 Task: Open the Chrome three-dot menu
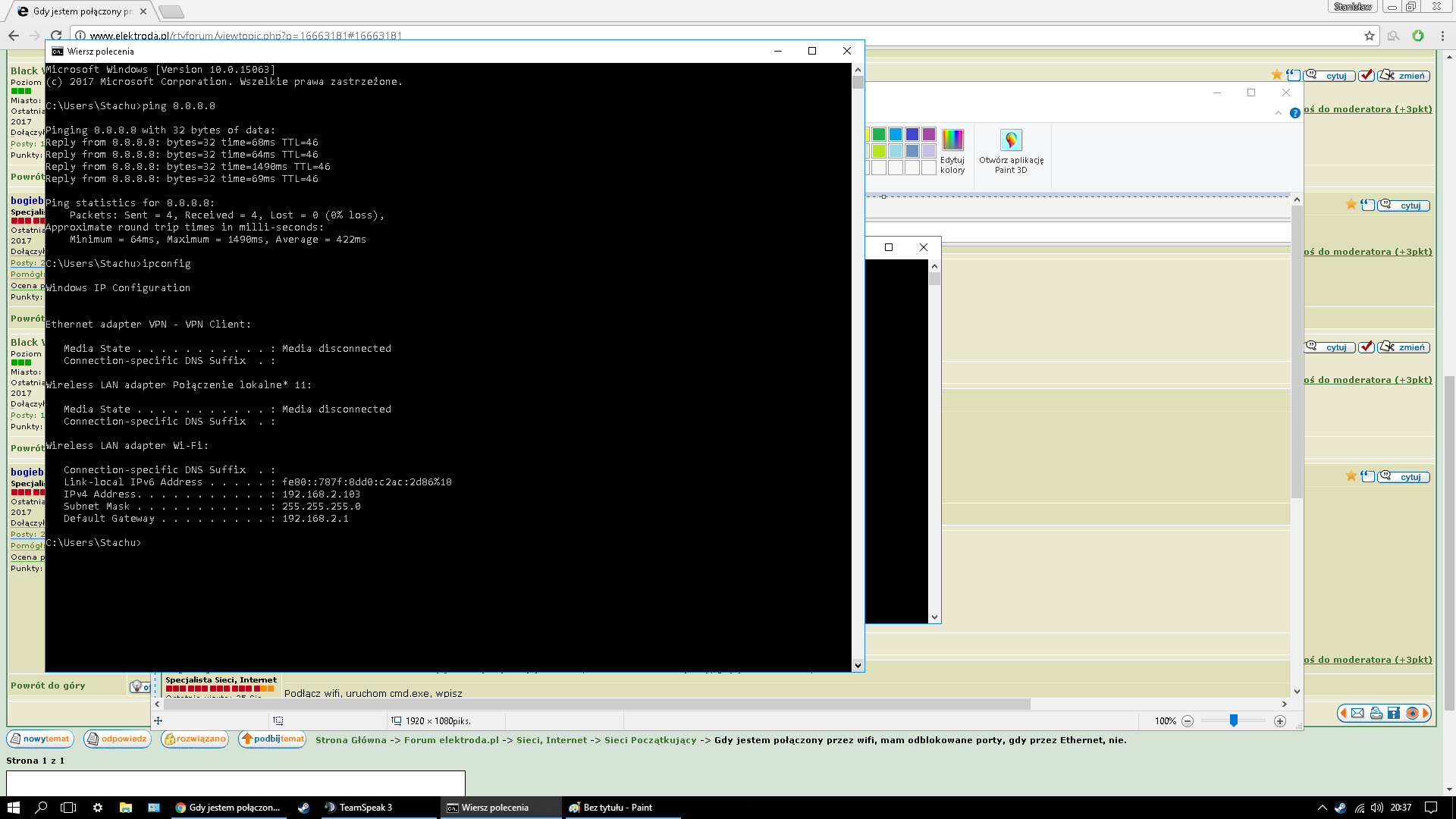(1442, 36)
